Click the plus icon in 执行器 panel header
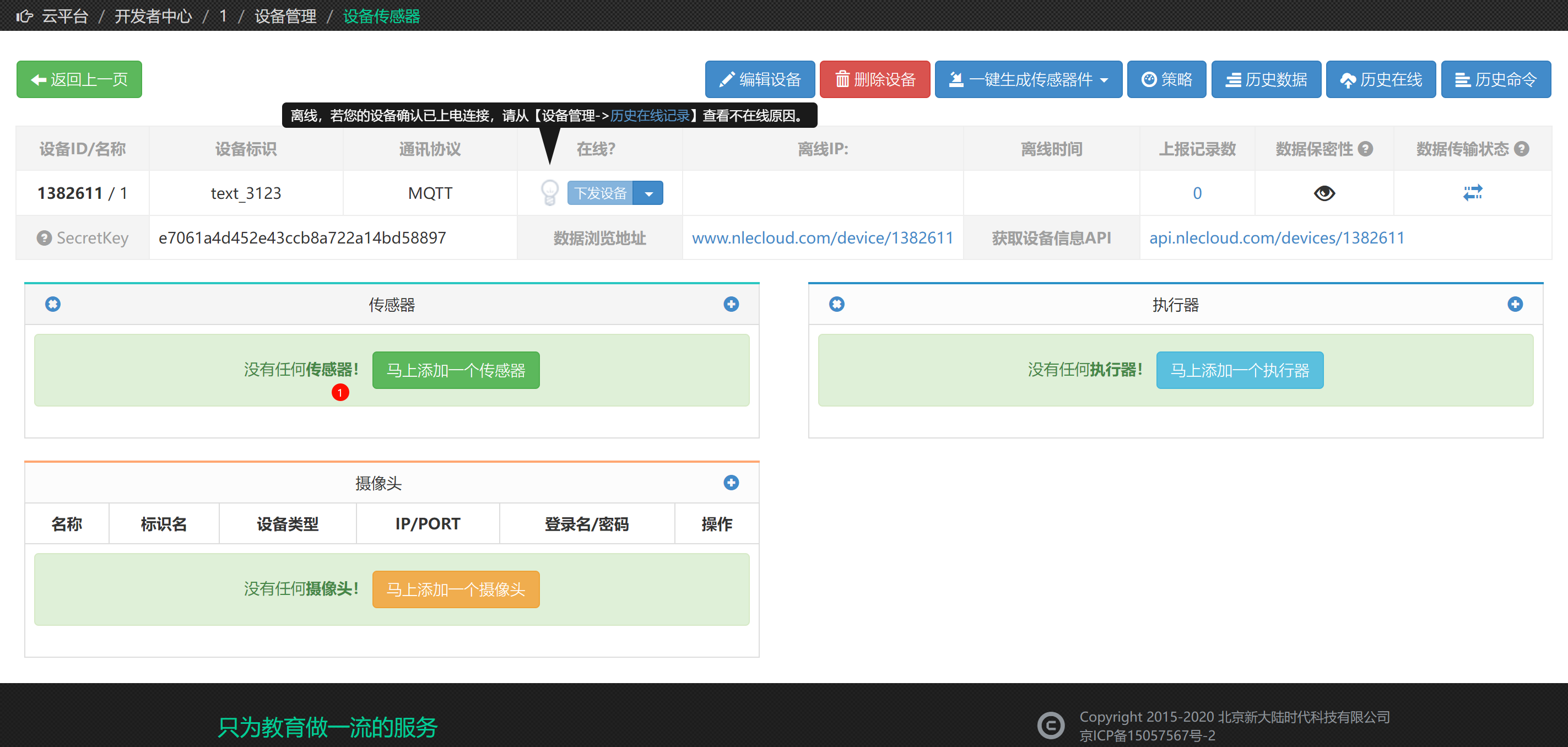 pos(1515,305)
